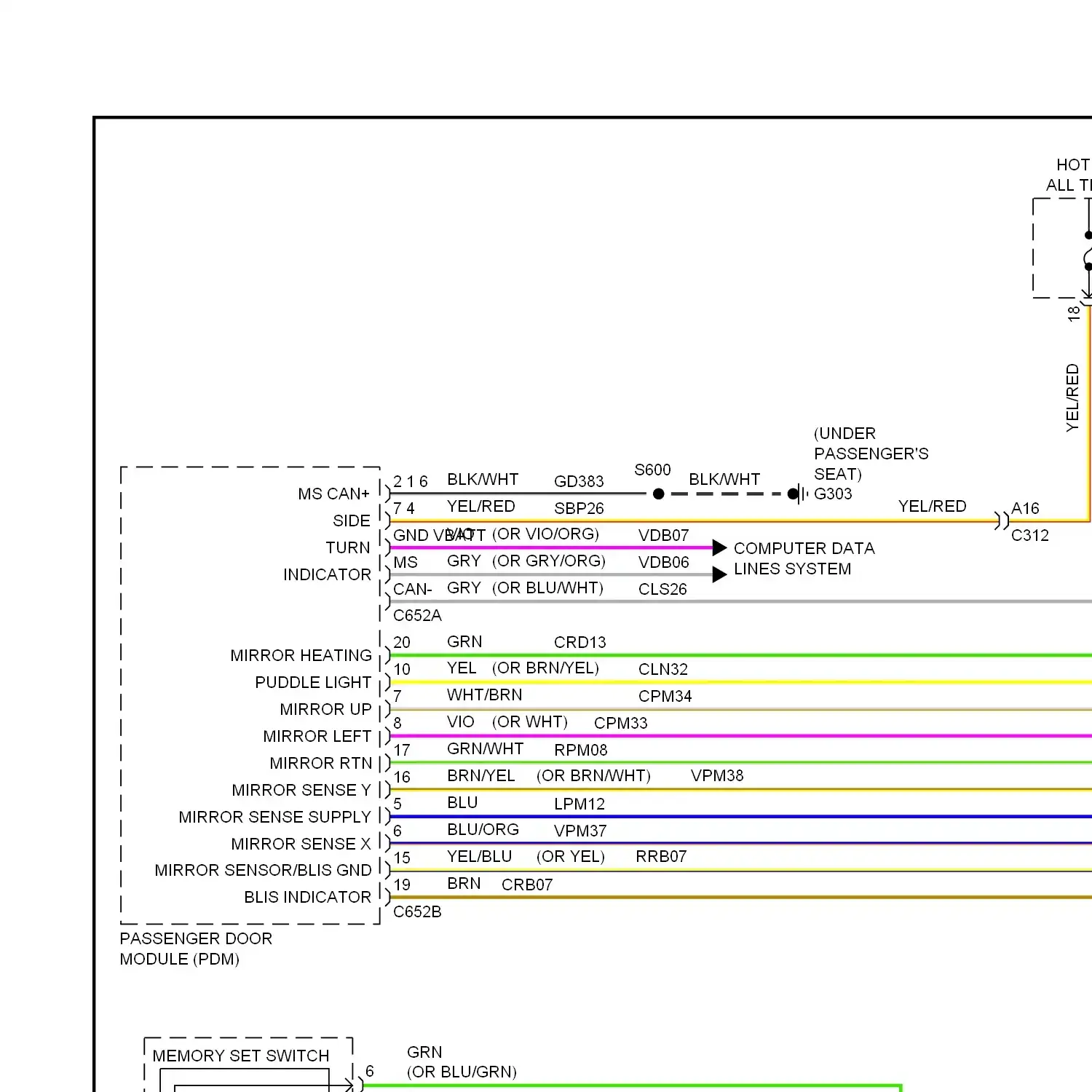Click the BLK/WHT label right of S600
1092x1092 pixels.
(x=724, y=479)
